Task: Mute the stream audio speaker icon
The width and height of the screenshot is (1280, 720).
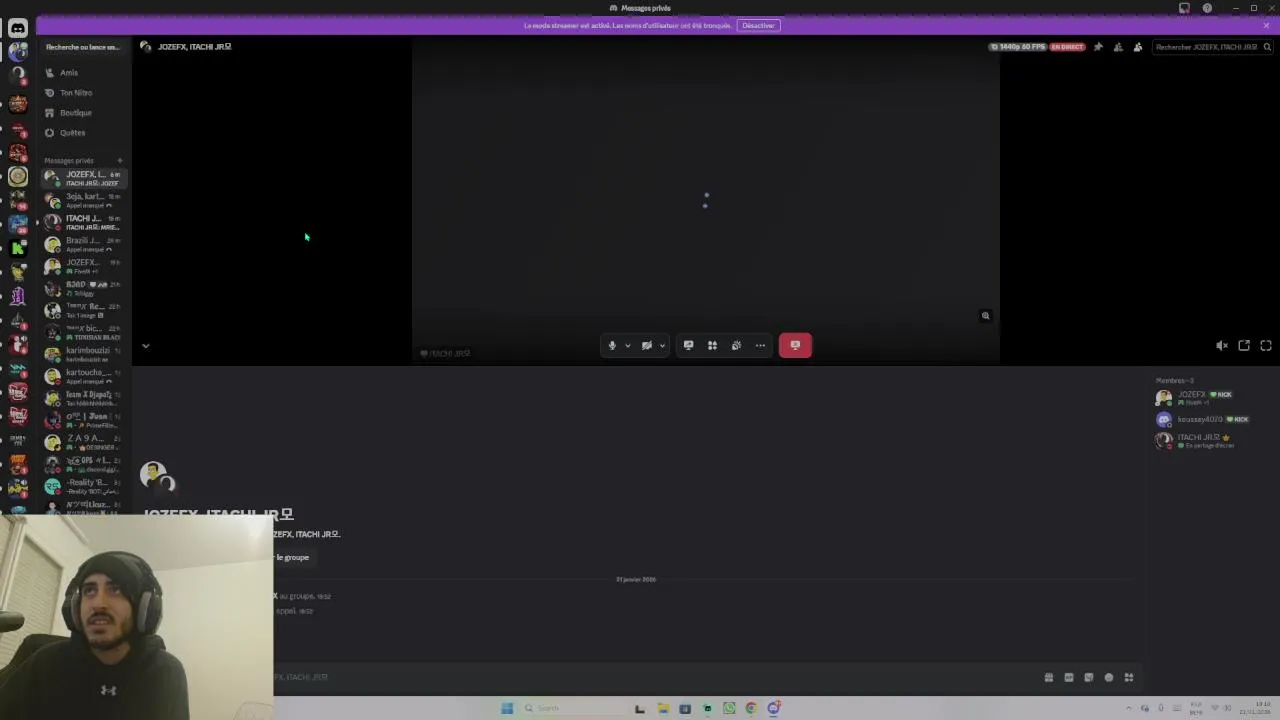Action: 1222,346
